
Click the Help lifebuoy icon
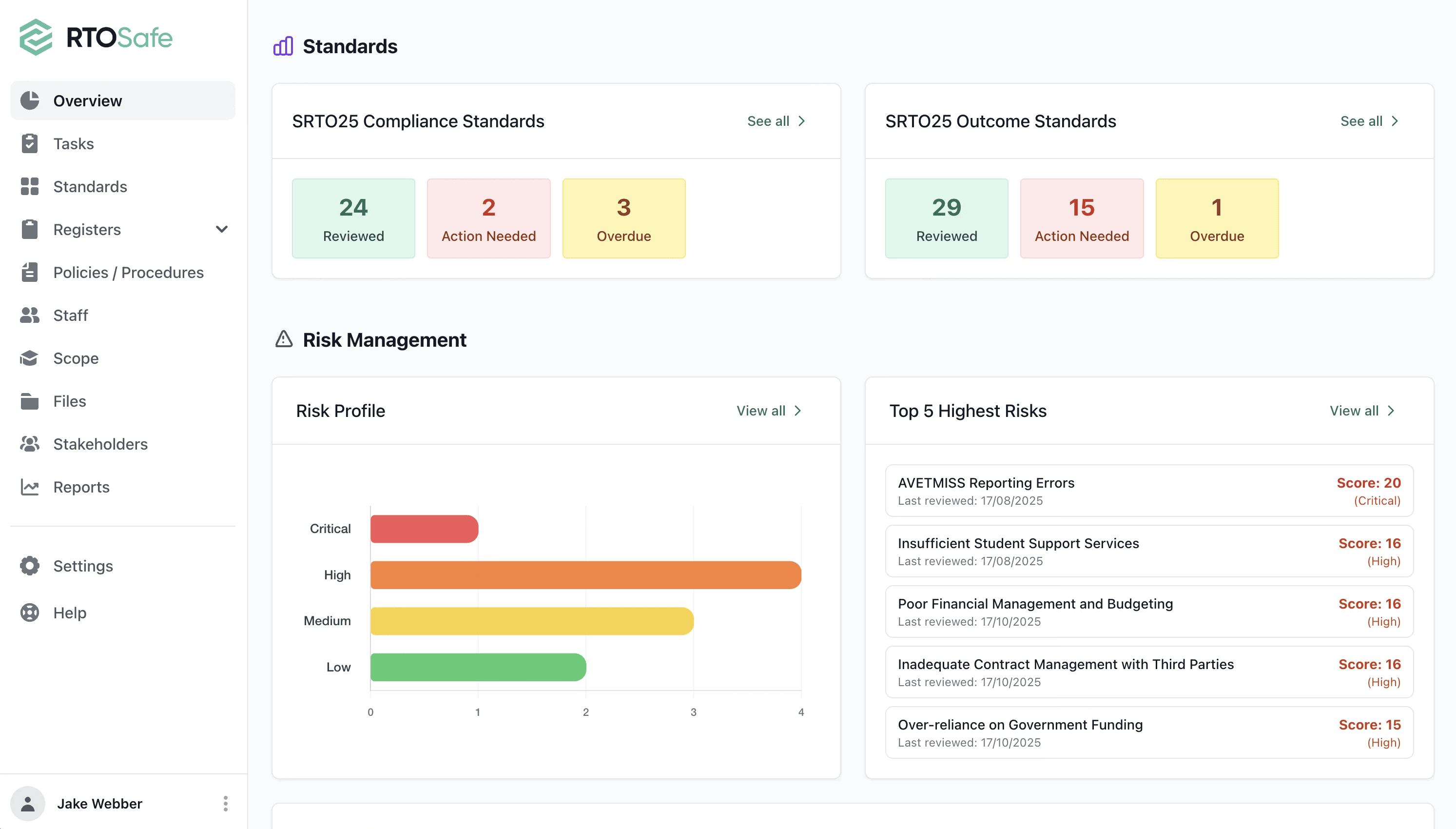click(x=30, y=612)
